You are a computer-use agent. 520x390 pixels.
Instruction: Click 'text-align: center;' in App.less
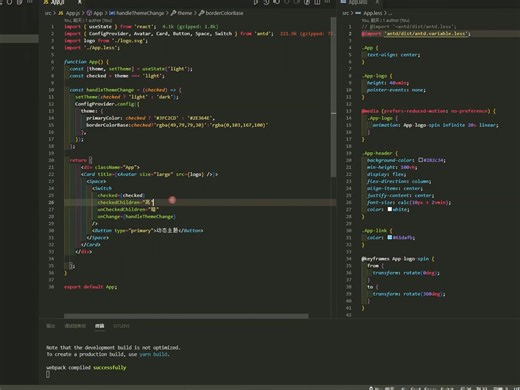pos(393,55)
